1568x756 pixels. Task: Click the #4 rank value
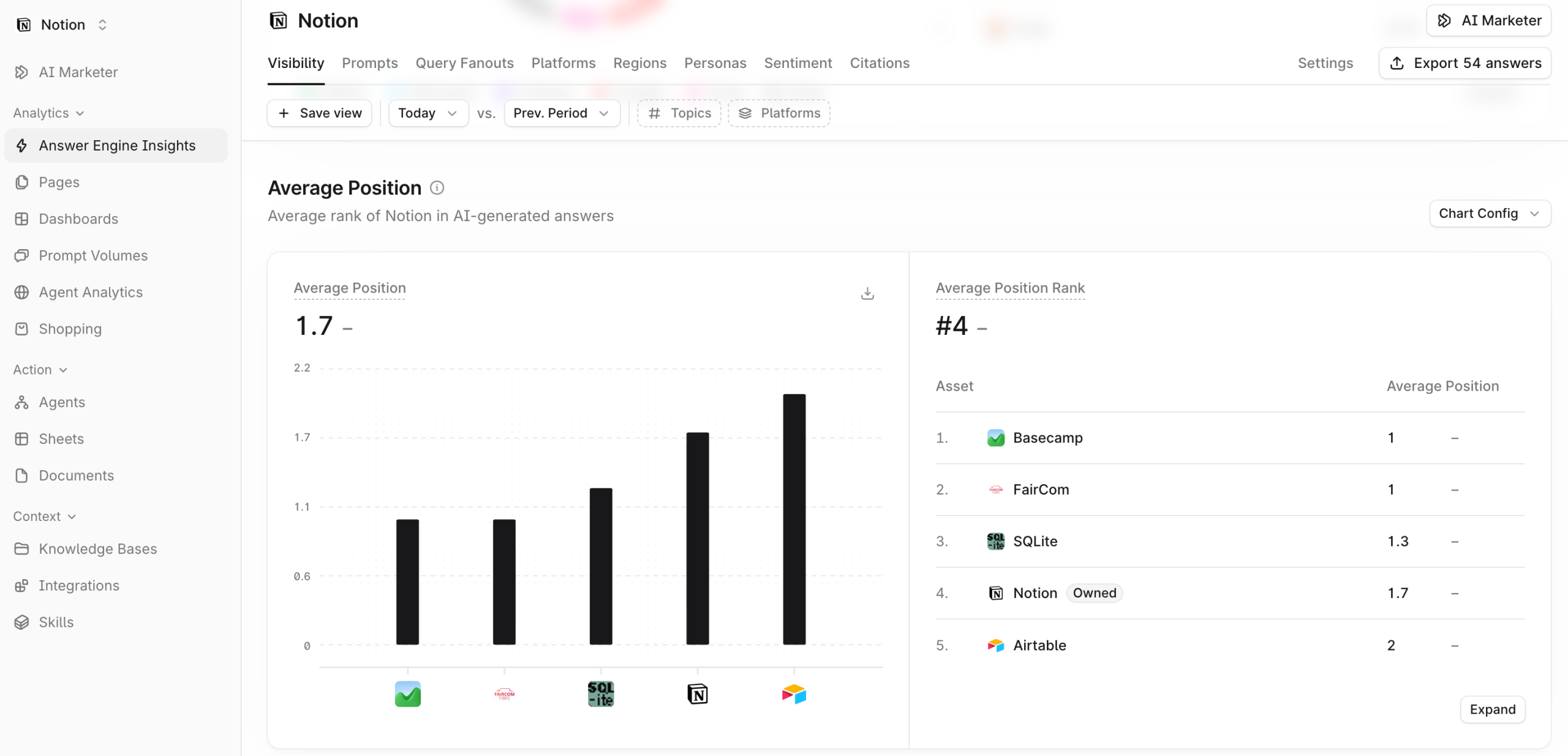(x=952, y=326)
